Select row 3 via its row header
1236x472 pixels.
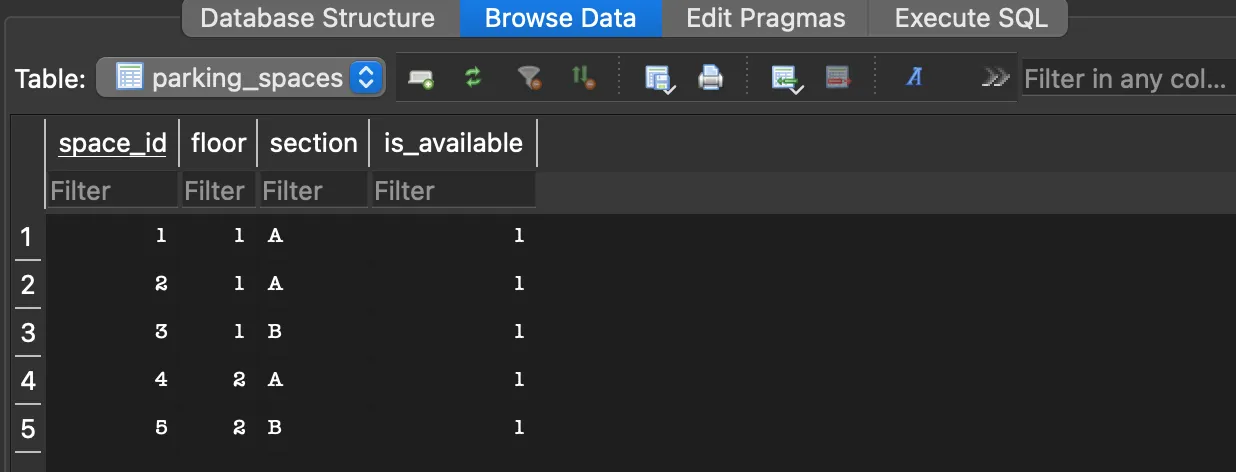click(27, 332)
